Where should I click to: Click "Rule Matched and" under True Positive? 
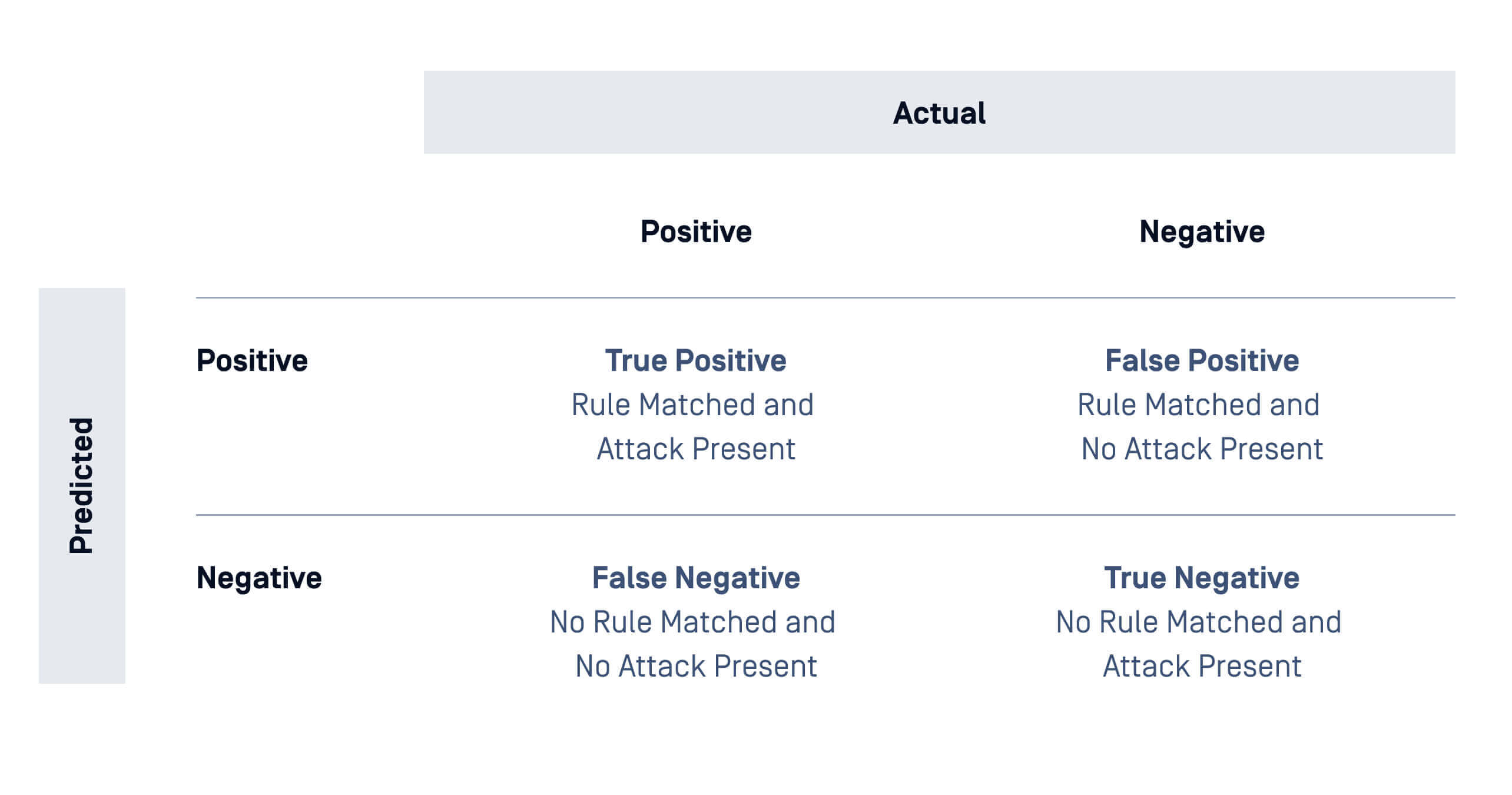pos(692,405)
